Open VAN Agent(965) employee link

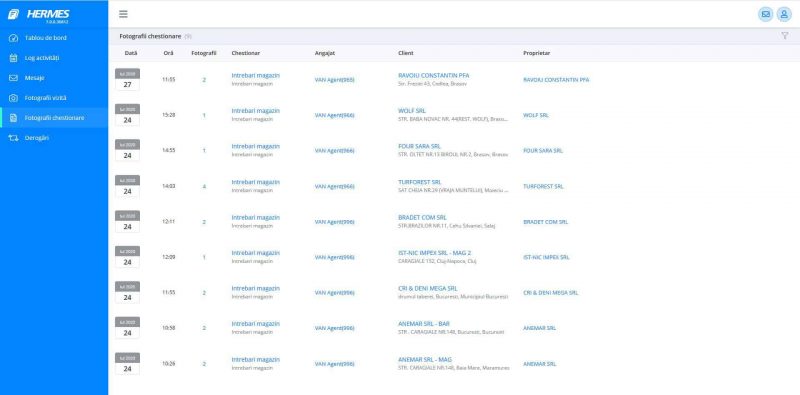335,80
